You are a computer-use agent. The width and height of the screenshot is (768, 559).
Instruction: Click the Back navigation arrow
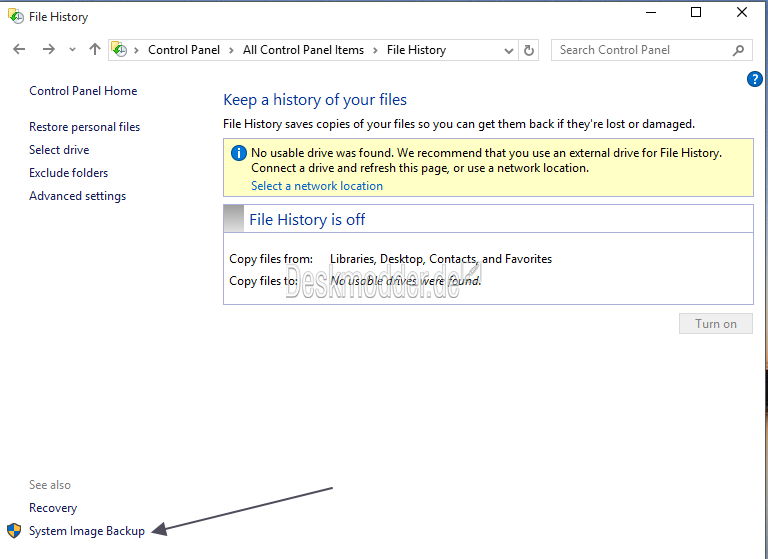point(19,49)
